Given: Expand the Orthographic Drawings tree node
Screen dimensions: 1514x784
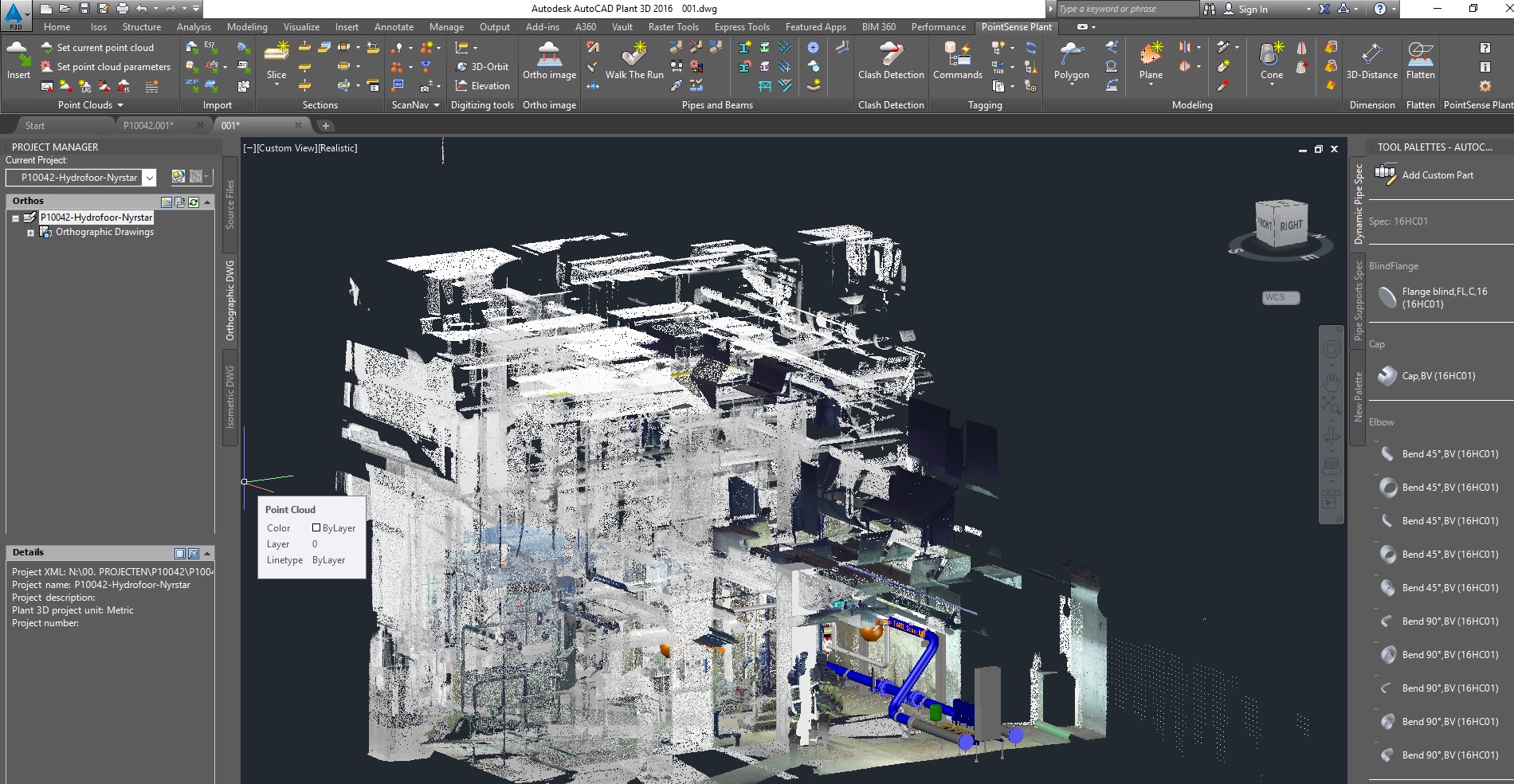Looking at the screenshot, I should [30, 232].
